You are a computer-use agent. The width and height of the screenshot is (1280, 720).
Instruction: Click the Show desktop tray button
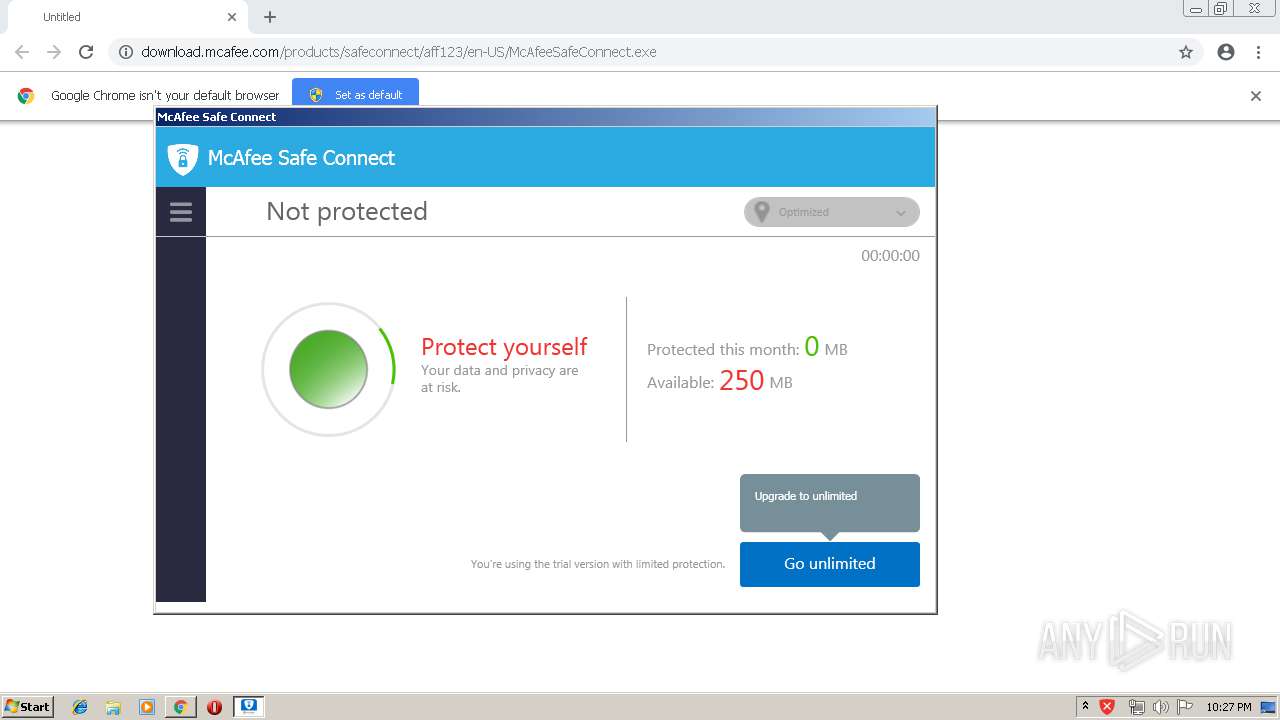[1268, 707]
